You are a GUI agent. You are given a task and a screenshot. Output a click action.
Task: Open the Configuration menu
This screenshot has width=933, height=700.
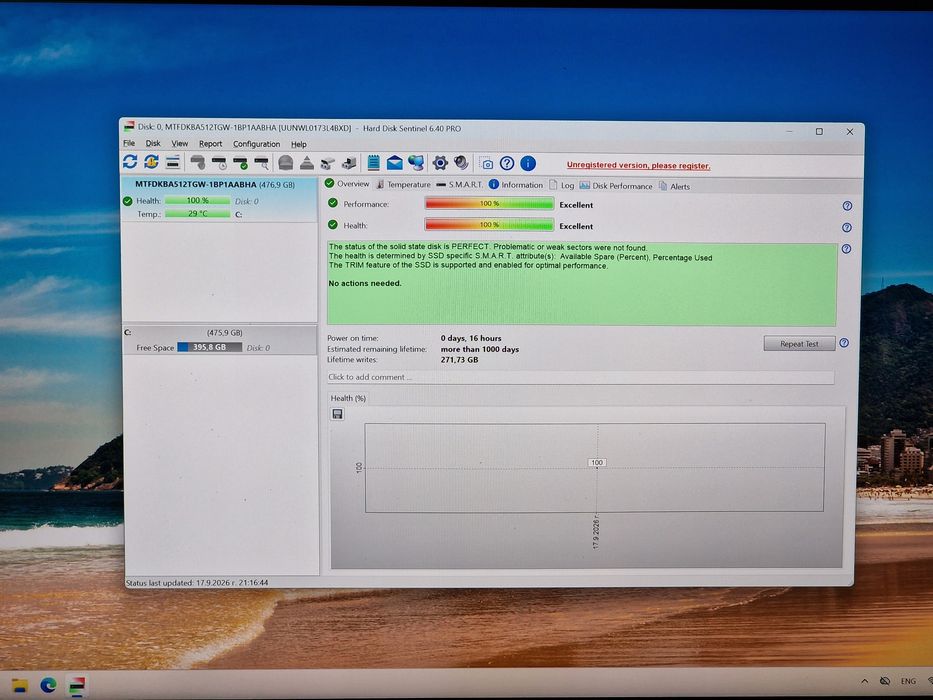(256, 144)
